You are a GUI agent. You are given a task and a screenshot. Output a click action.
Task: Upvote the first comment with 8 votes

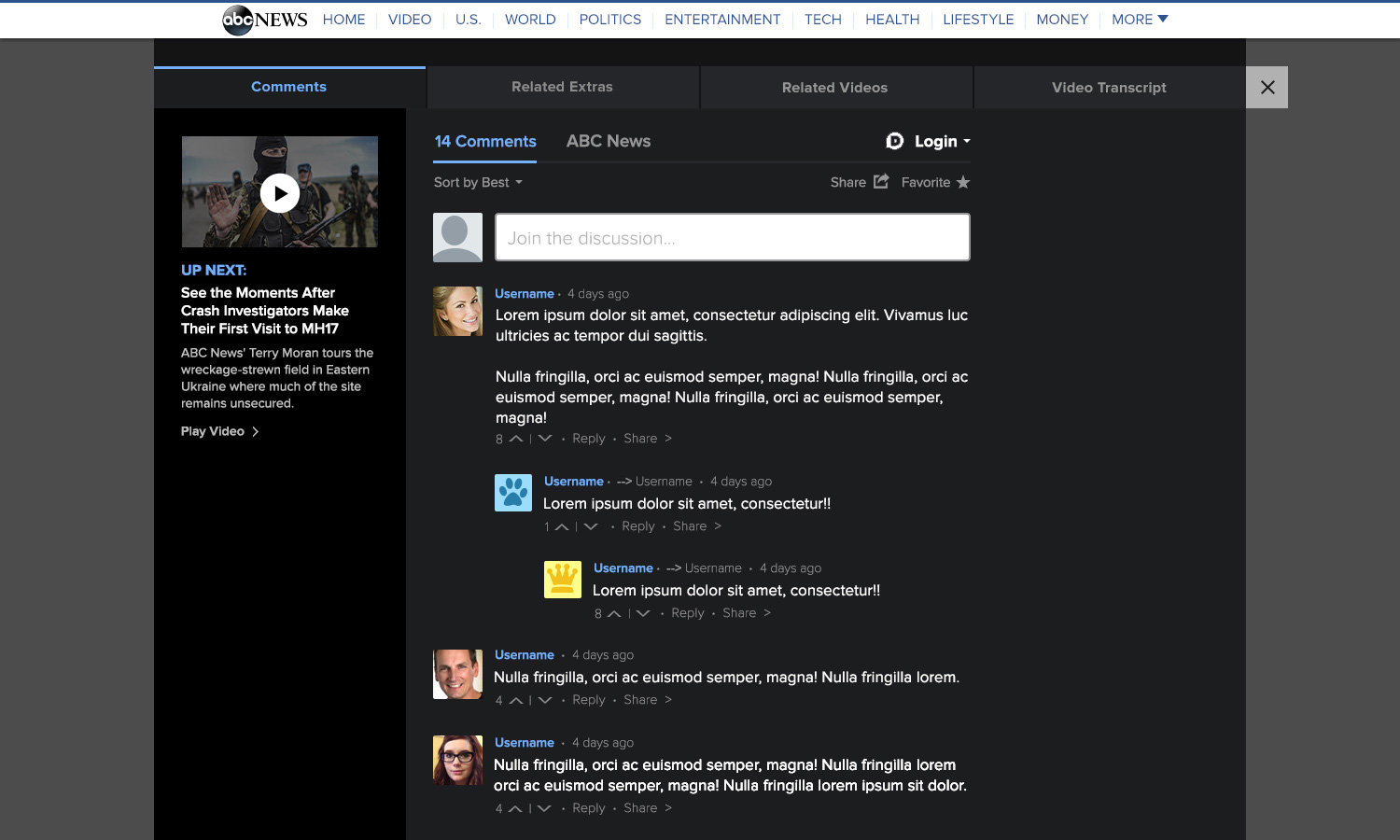[516, 439]
